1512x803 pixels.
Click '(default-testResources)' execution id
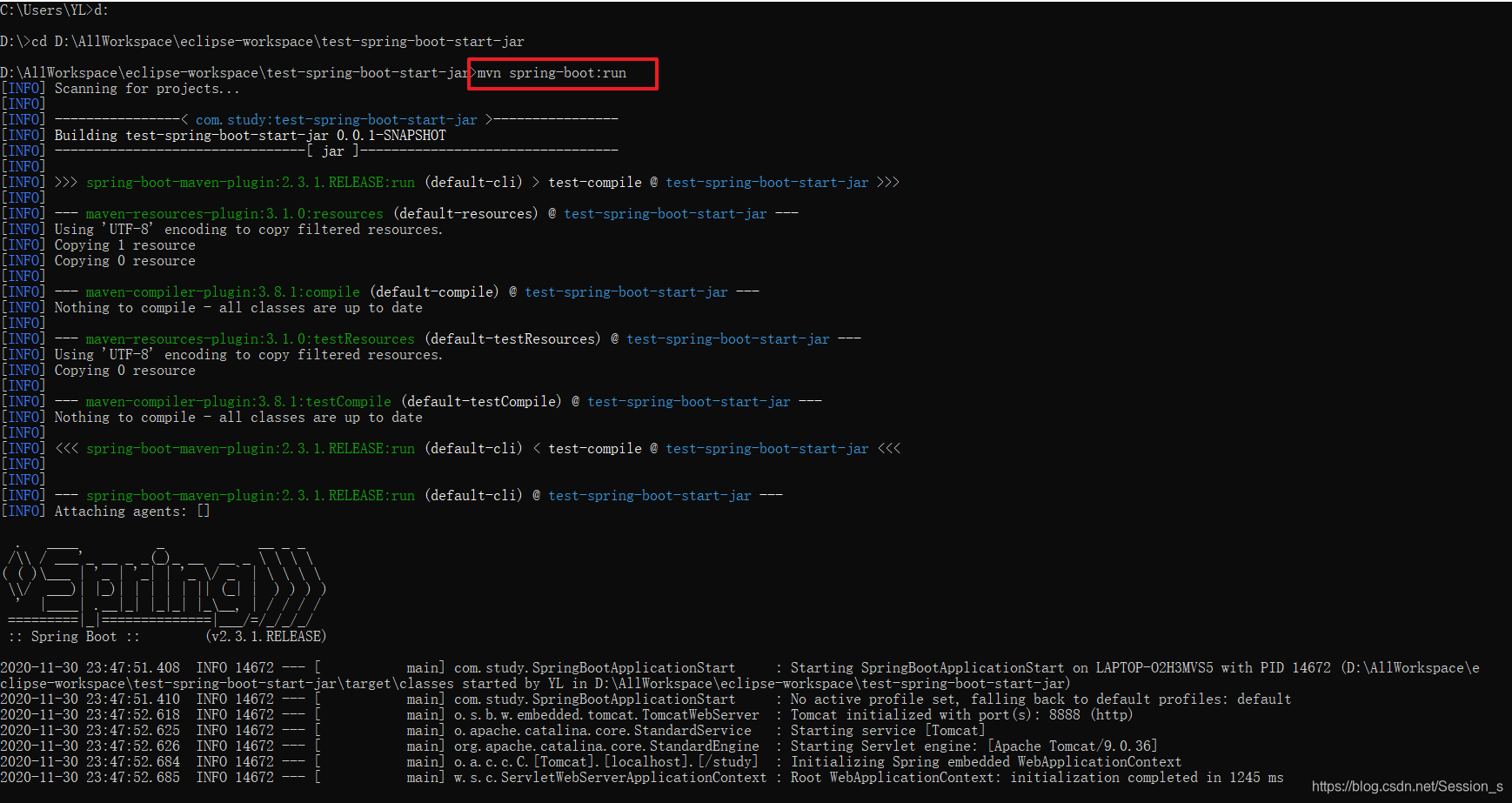click(x=512, y=339)
